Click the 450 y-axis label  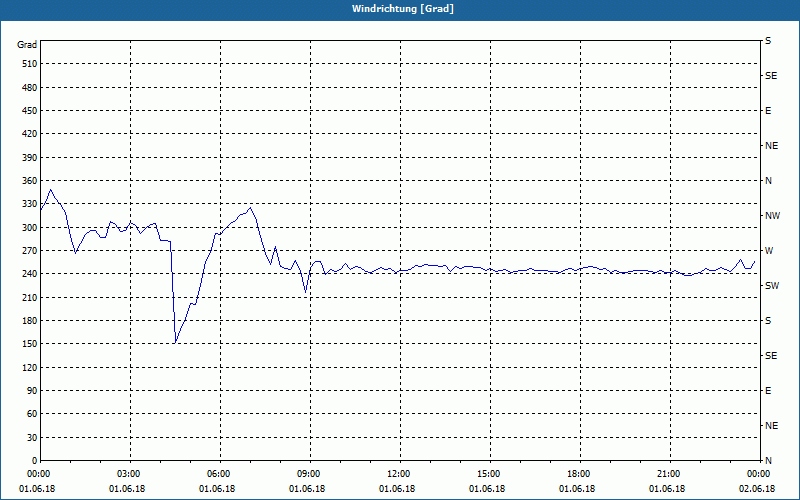click(x=30, y=111)
